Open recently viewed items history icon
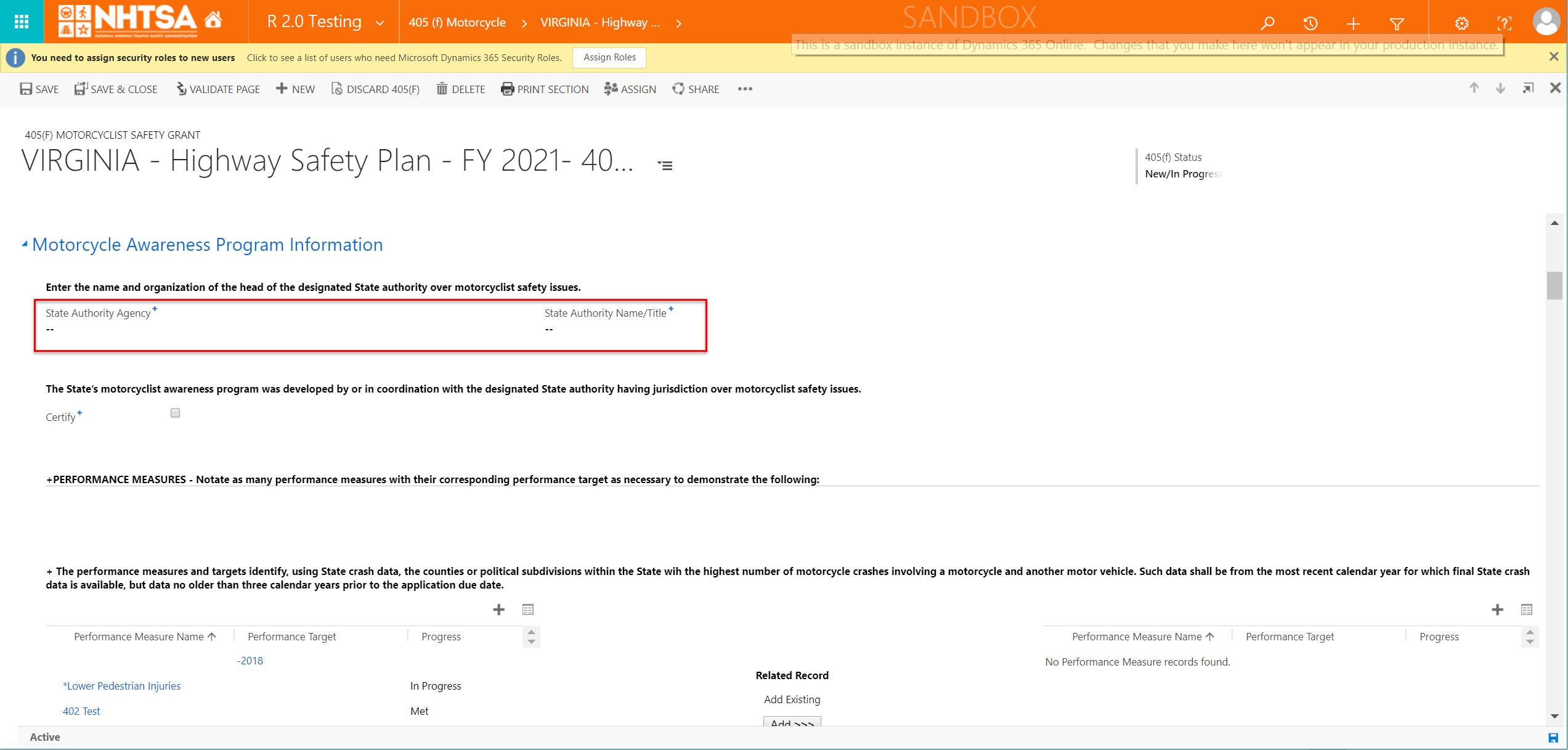 [x=1310, y=23]
